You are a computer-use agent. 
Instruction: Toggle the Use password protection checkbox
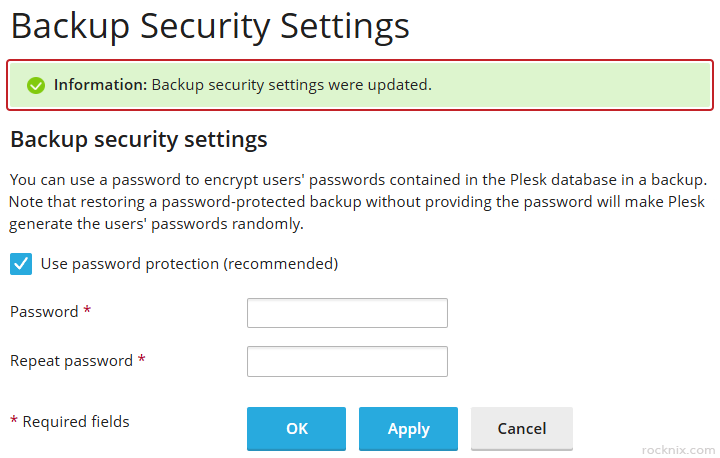pos(21,264)
